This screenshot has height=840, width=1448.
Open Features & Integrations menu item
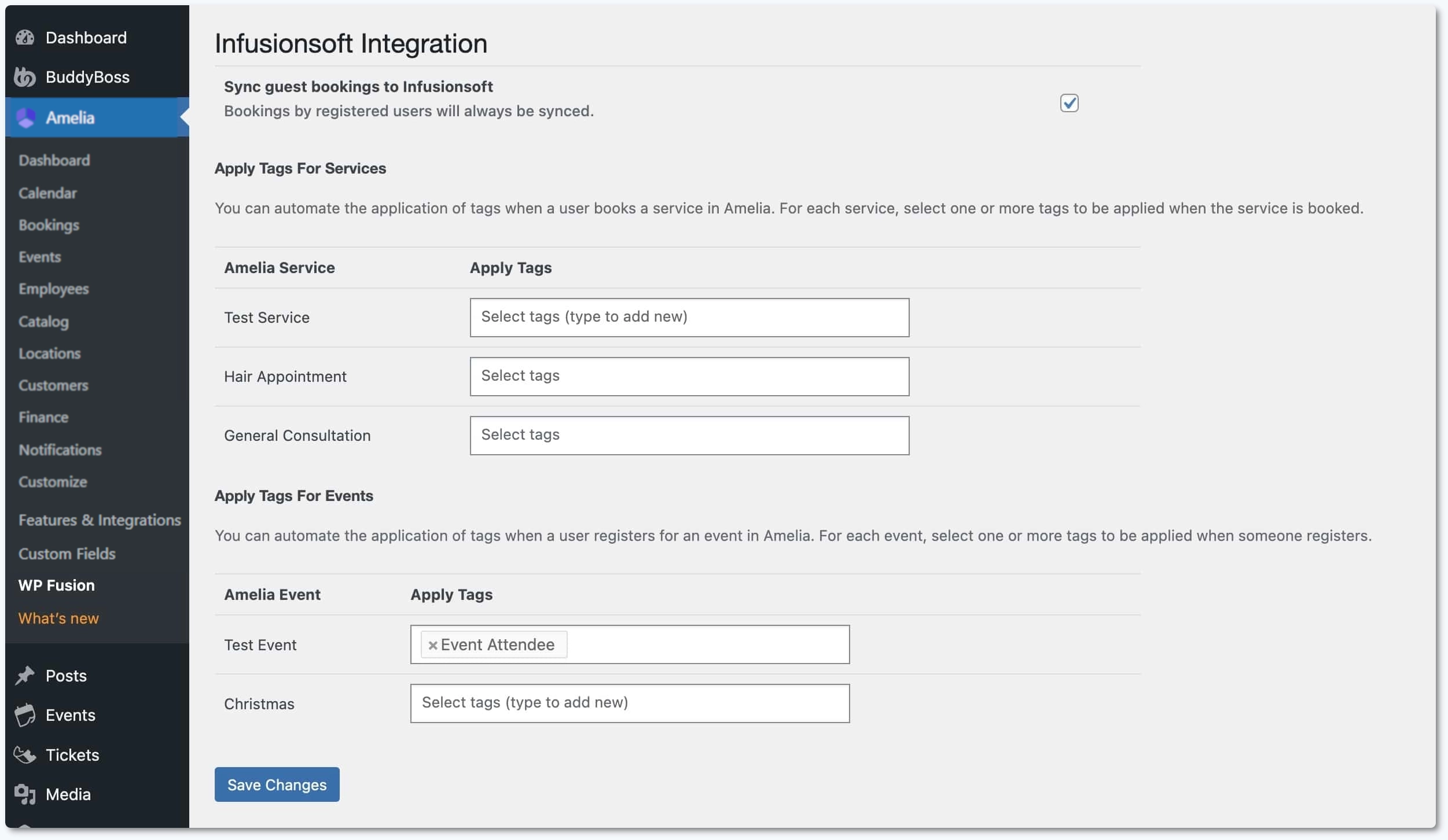coord(99,520)
